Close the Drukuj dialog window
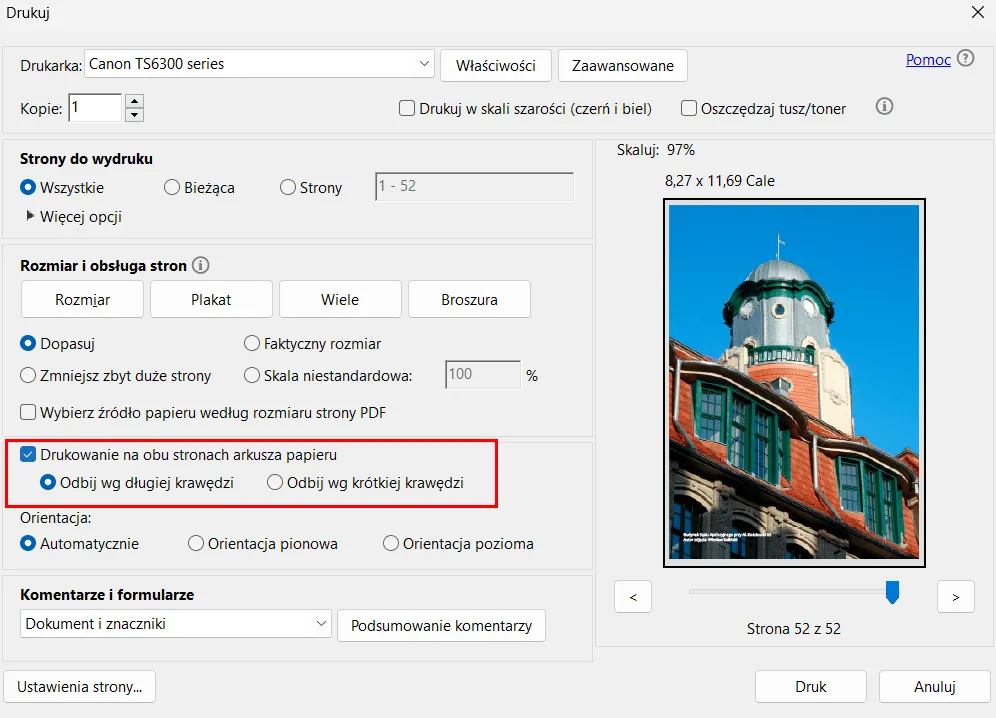Viewport: 996px width, 718px height. click(977, 13)
